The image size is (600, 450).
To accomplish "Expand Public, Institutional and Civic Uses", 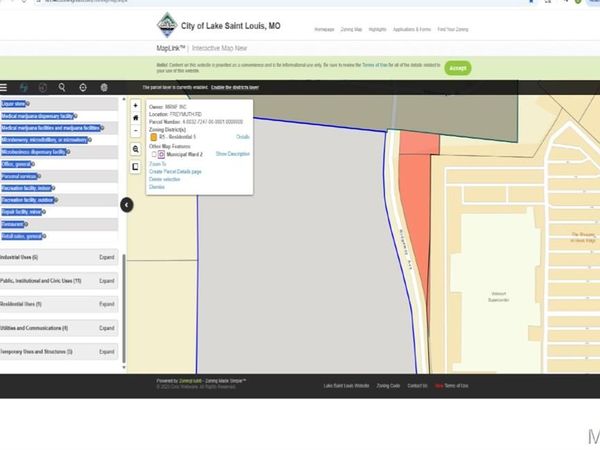I will 106,281.
